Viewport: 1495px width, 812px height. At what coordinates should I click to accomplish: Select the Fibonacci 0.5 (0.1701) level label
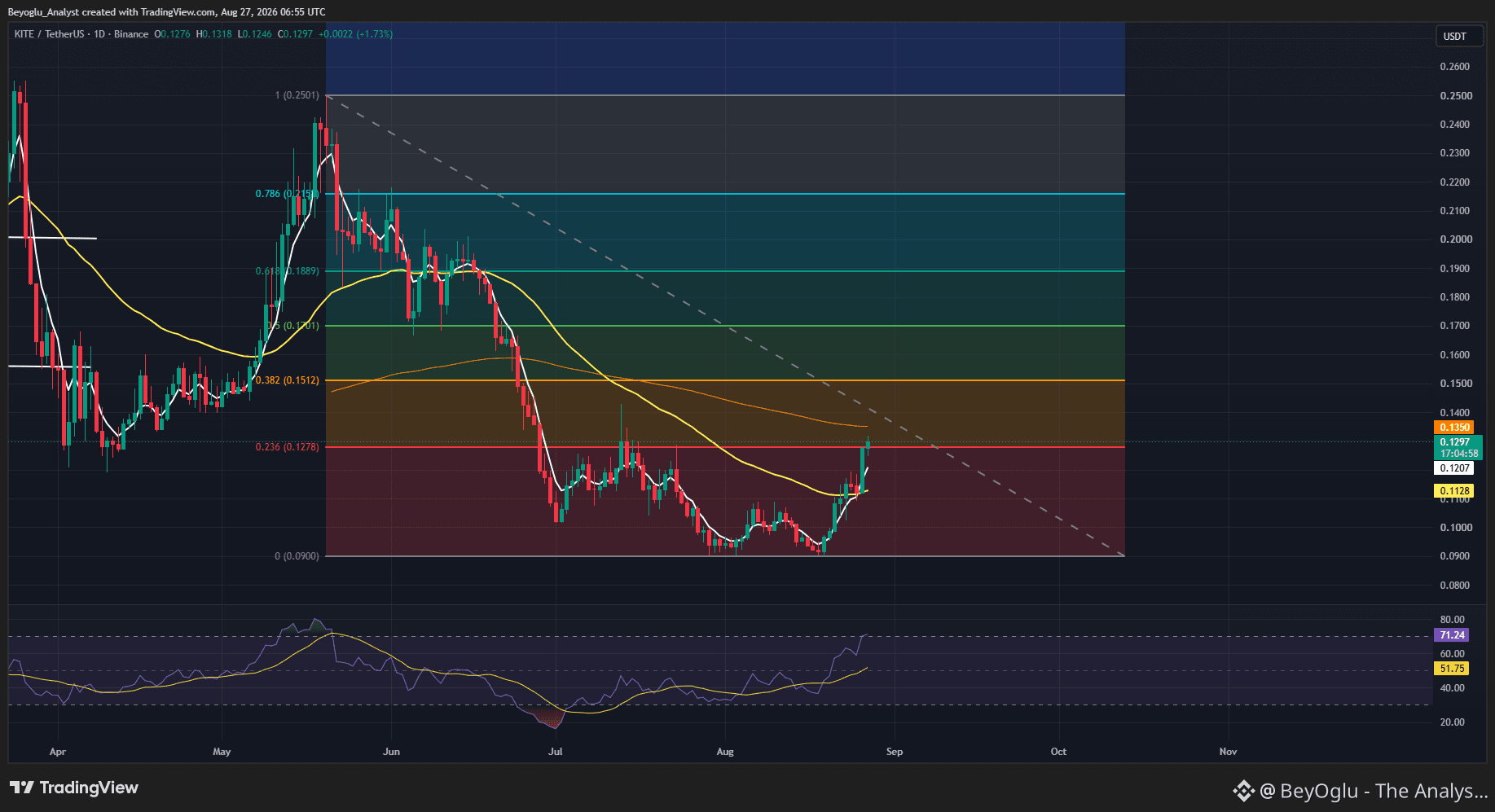tap(293, 326)
